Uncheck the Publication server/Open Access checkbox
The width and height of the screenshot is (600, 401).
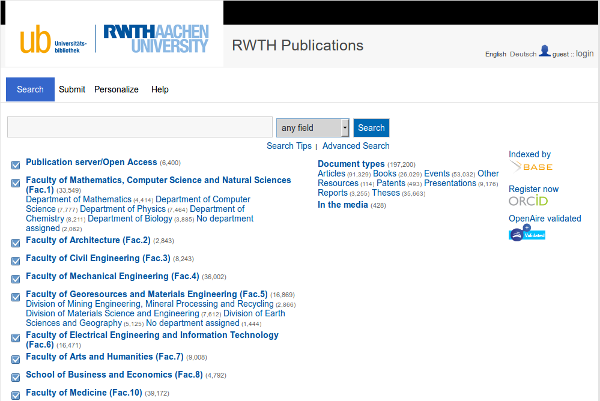pos(15,165)
